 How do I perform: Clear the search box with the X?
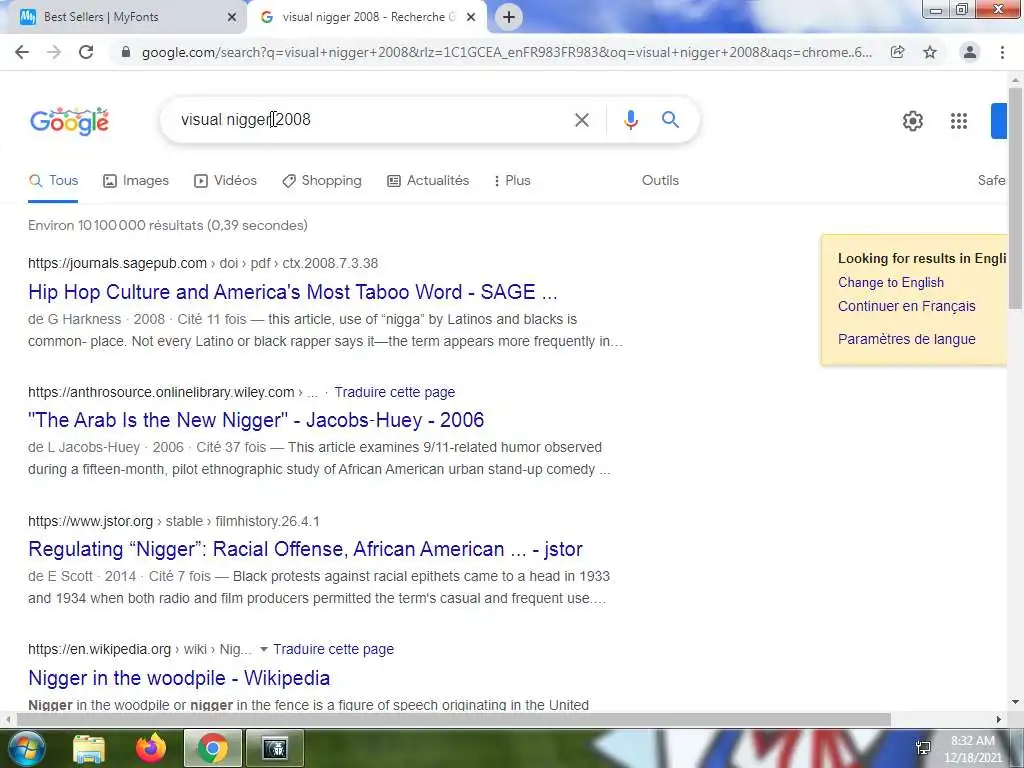582,120
